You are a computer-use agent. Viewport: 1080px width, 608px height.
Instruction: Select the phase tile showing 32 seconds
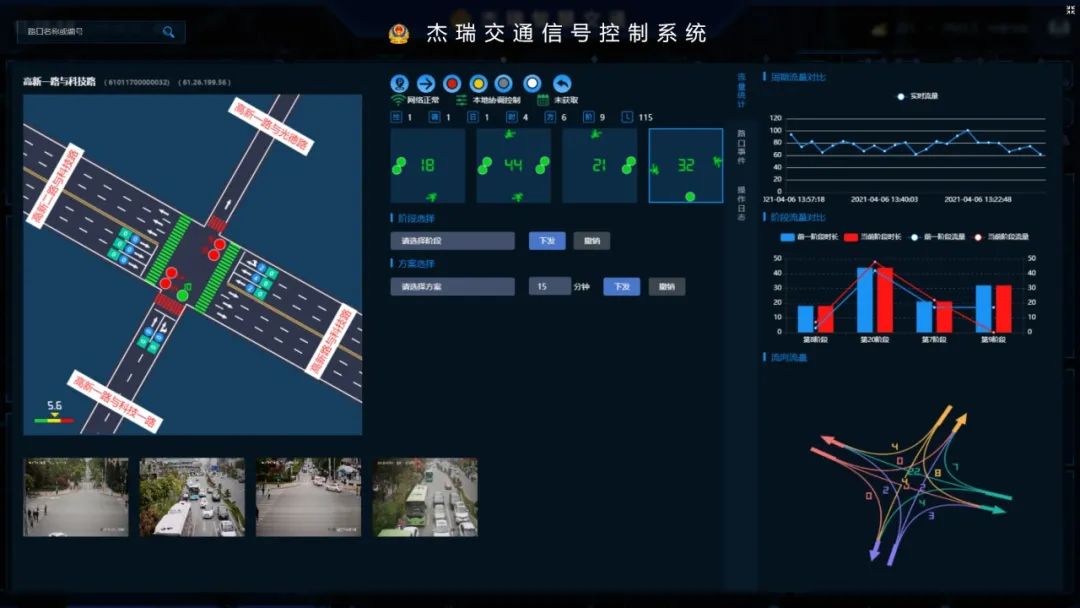pos(685,166)
